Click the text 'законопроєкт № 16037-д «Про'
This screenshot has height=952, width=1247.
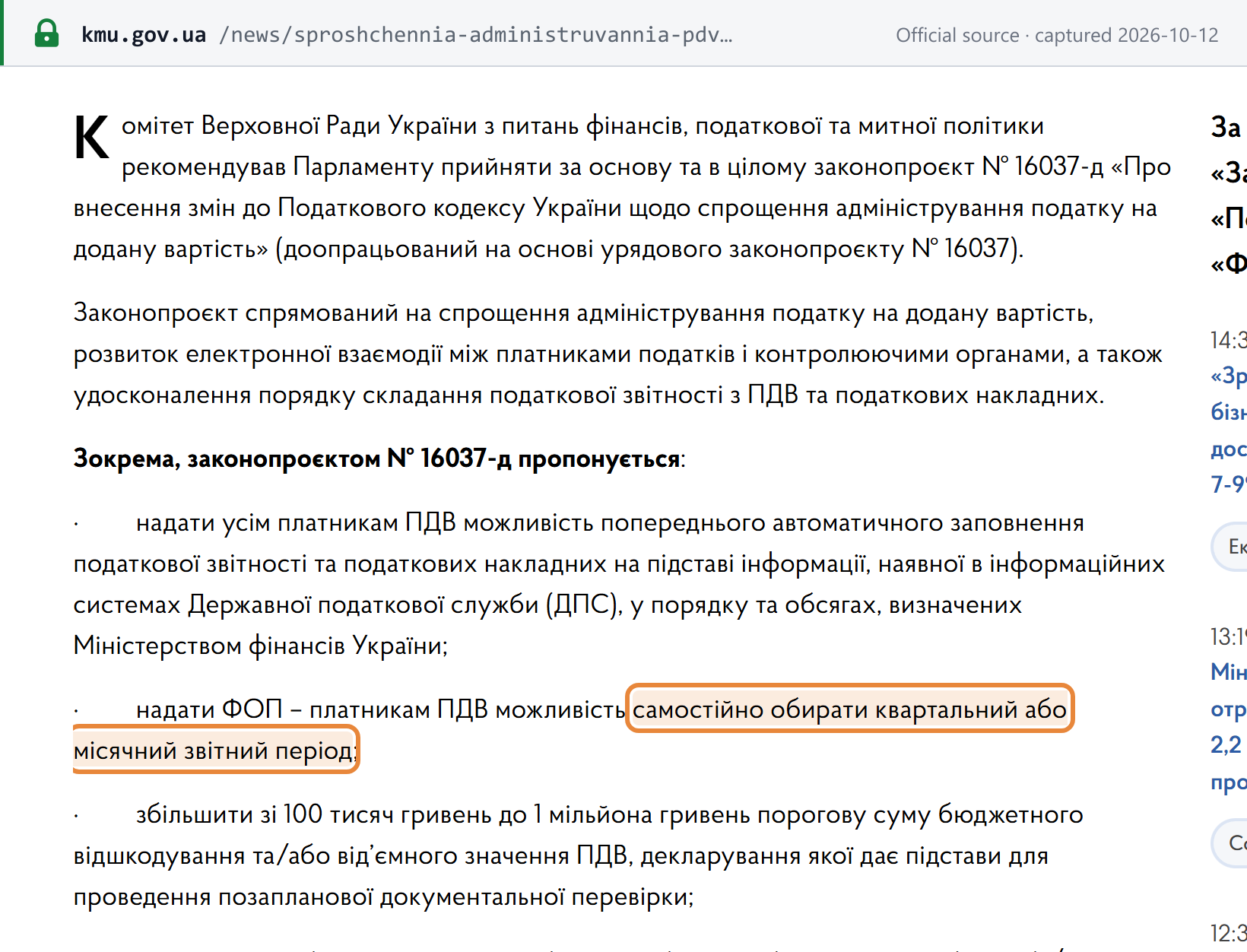pos(992,167)
